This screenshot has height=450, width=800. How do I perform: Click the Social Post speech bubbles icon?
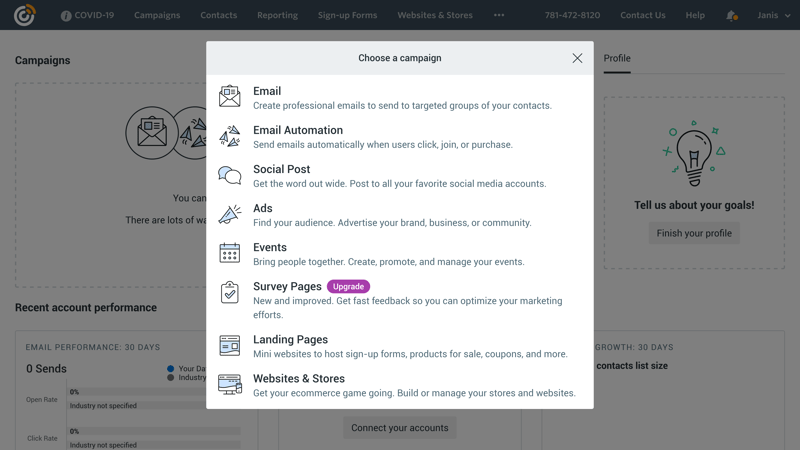(230, 176)
